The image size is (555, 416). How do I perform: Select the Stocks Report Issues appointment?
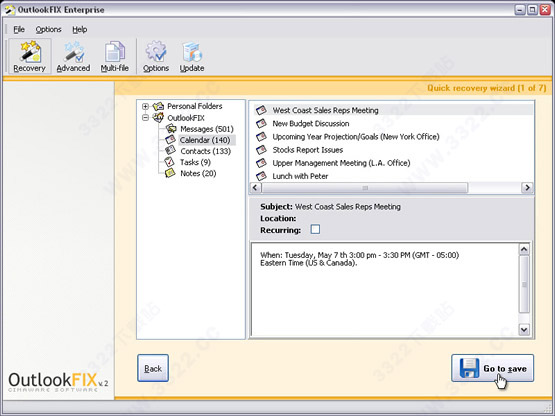click(x=308, y=150)
